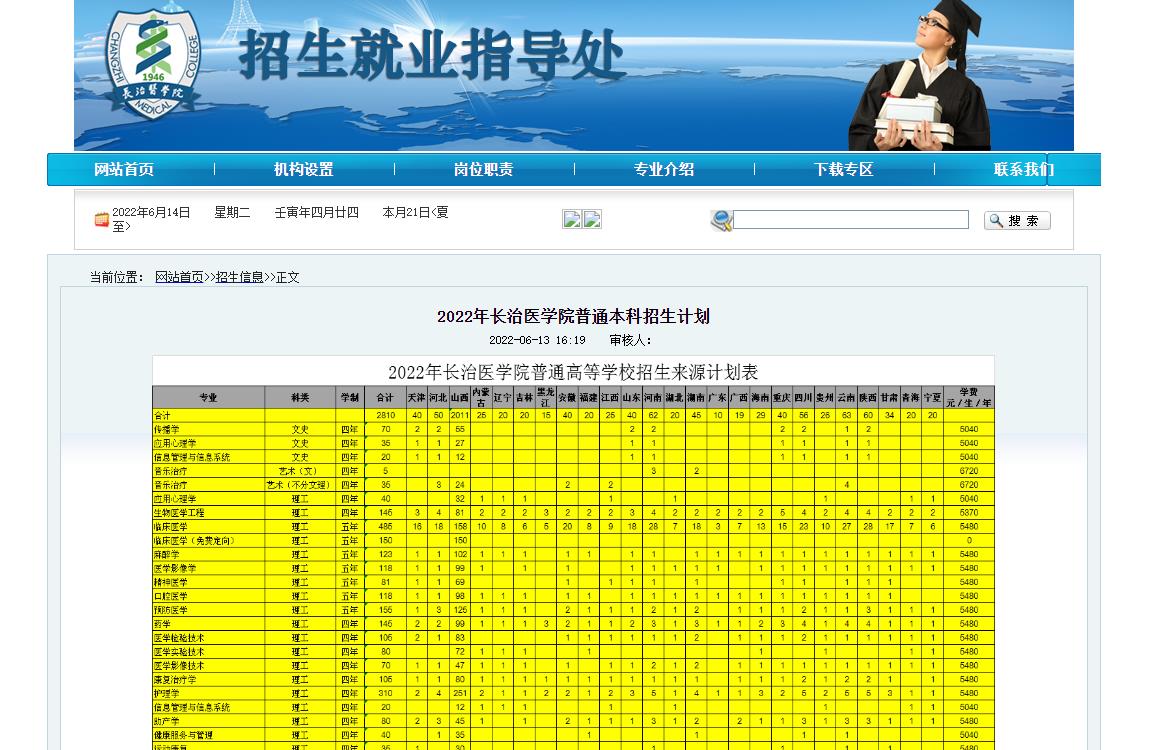Image resolution: width=1150 pixels, height=750 pixels.
Task: Click the magnifier icon beside search box
Action: point(721,220)
